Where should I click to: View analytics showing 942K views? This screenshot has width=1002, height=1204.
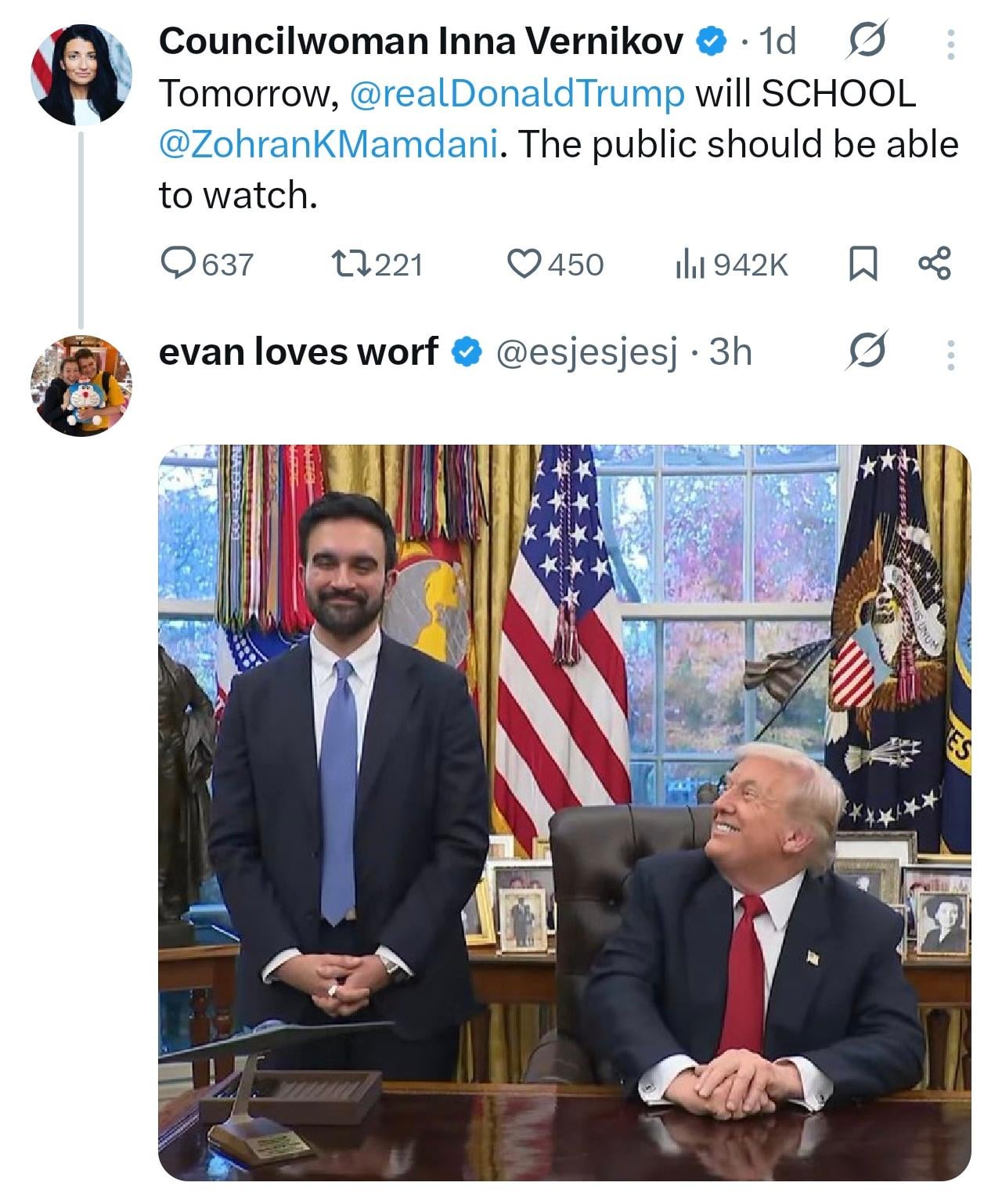click(730, 265)
